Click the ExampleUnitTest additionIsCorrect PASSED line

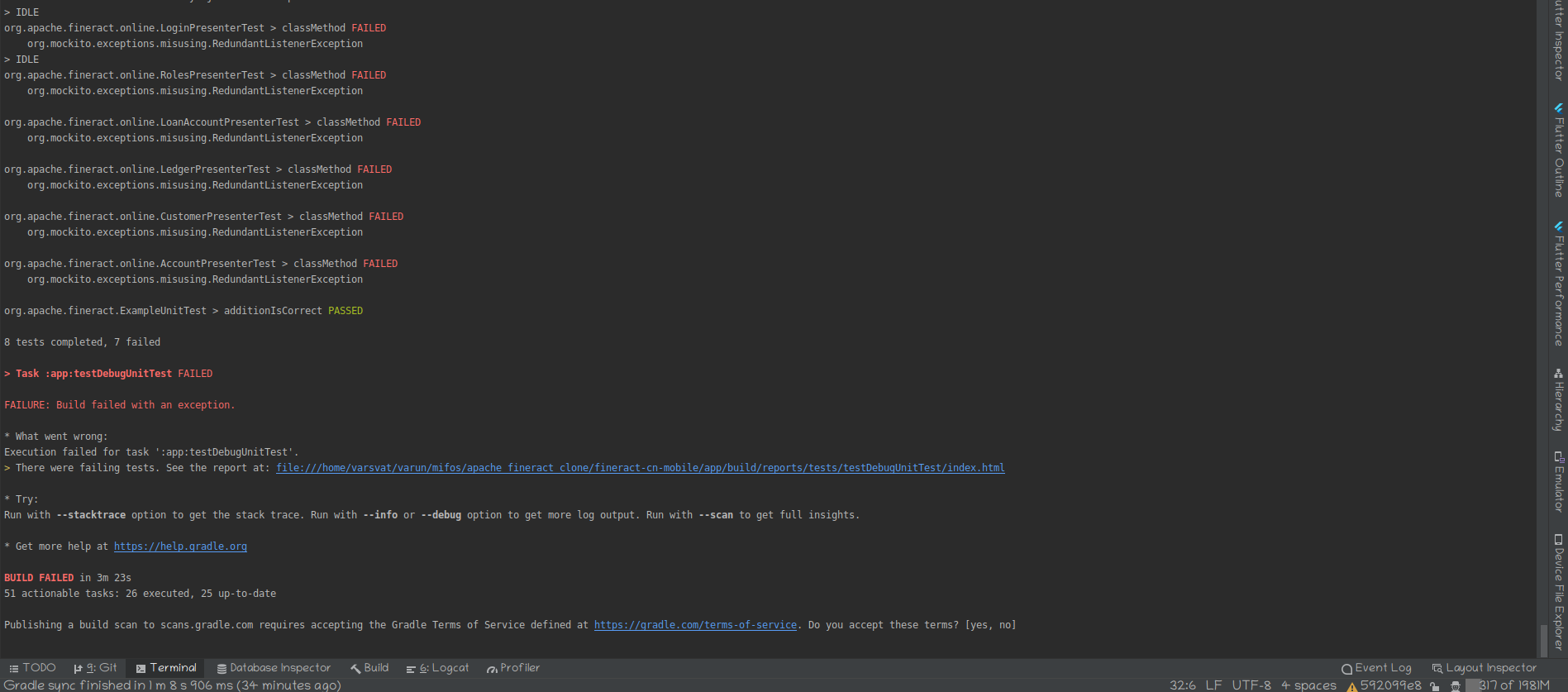pos(183,311)
